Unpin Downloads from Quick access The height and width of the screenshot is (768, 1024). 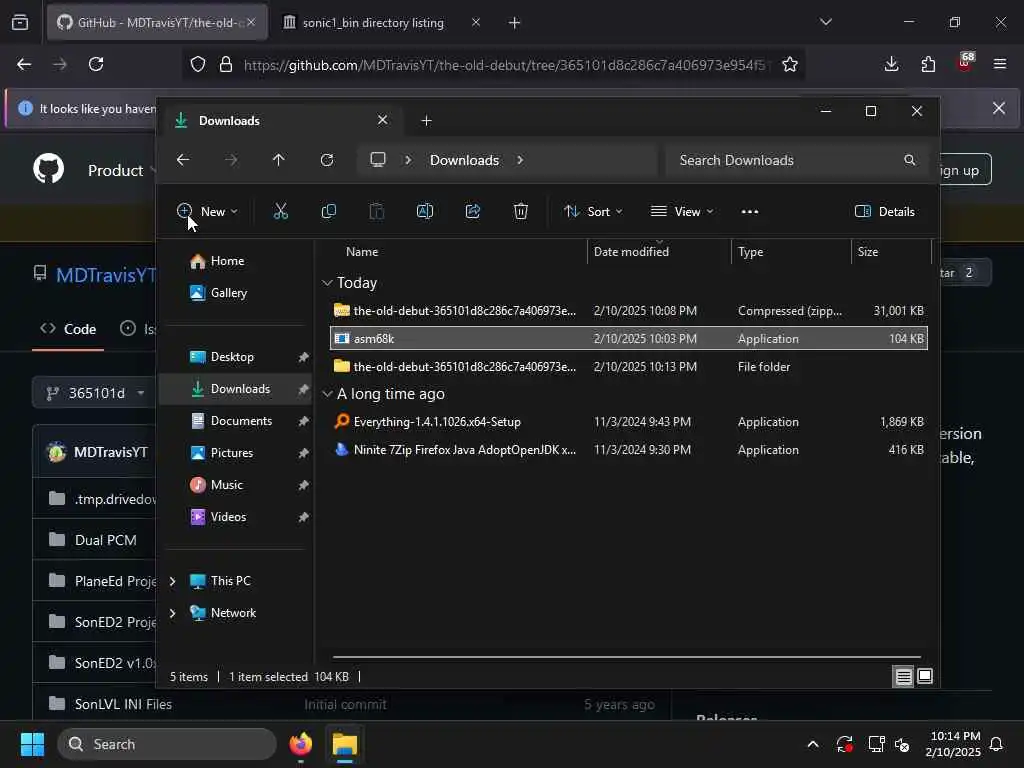tap(303, 389)
